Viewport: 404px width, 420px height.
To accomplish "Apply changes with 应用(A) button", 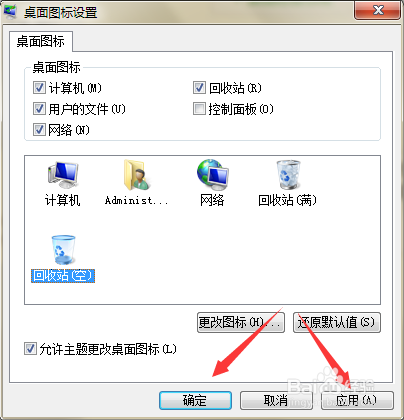I will (357, 400).
